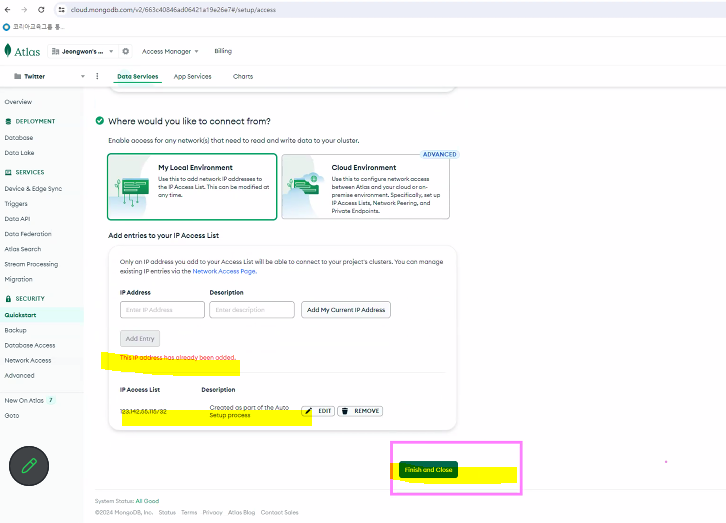The image size is (726, 523).
Task: Click the Twitter project folder icon
Action: (x=18, y=76)
